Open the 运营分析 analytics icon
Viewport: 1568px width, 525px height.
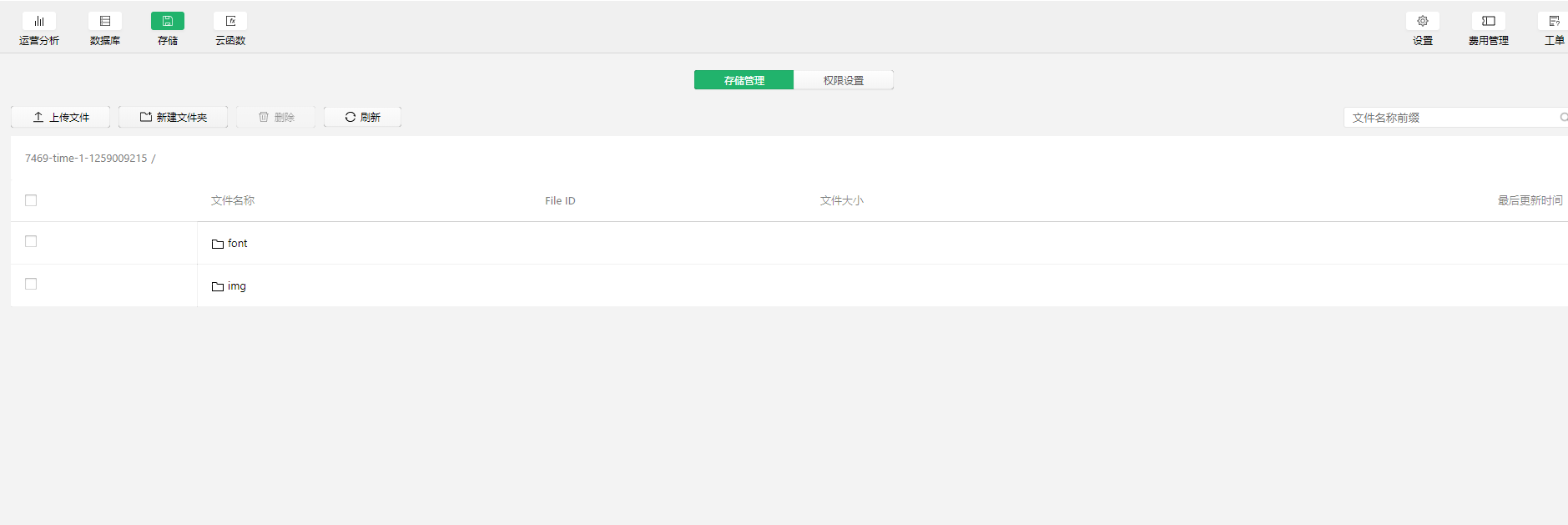tap(39, 21)
